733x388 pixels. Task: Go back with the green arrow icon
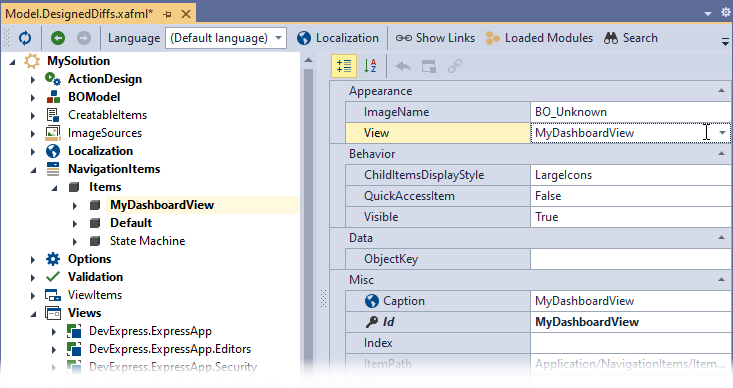58,38
